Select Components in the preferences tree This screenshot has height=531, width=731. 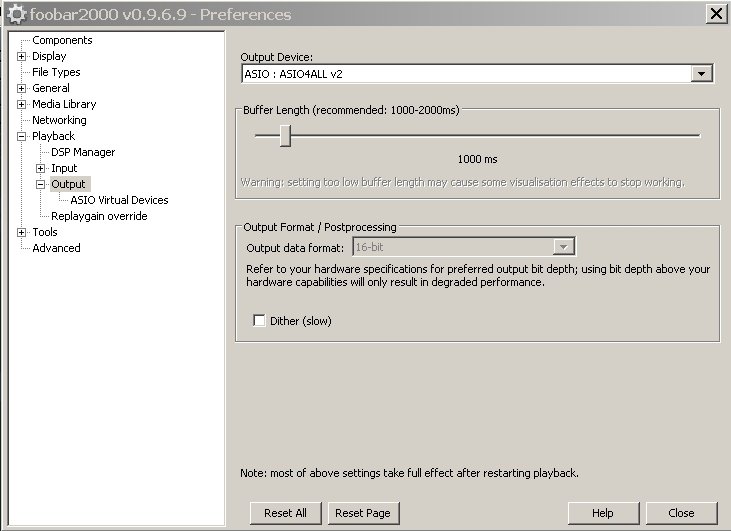62,40
